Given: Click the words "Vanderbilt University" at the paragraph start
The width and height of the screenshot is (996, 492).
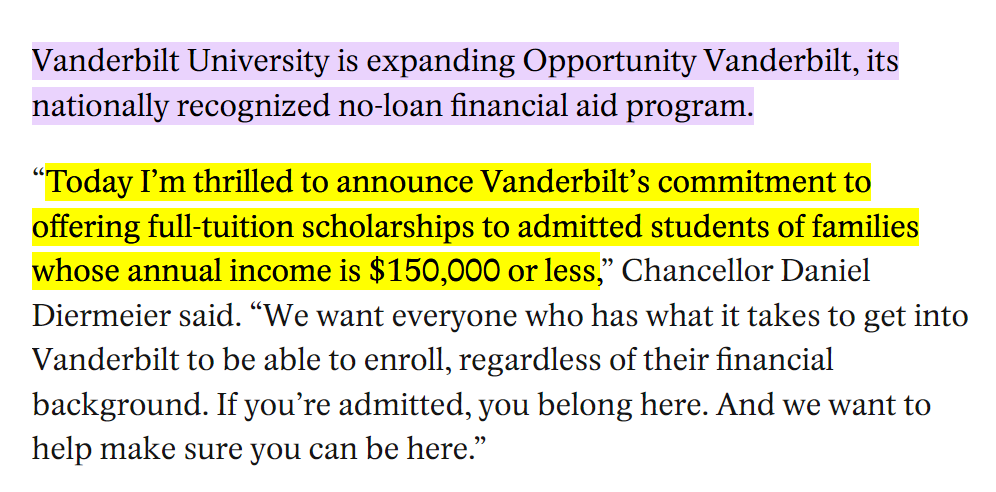Looking at the screenshot, I should tap(181, 62).
